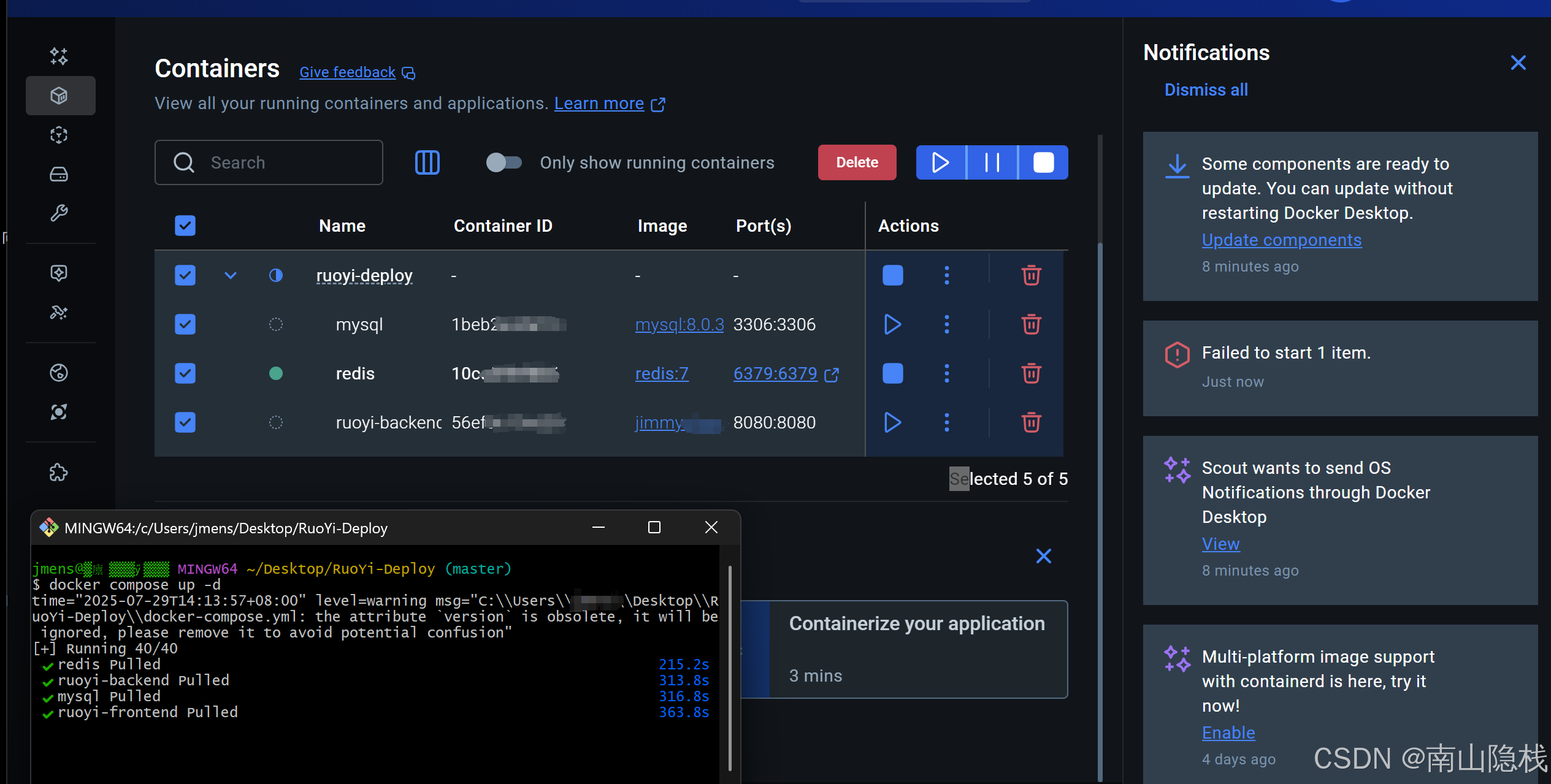Image resolution: width=1551 pixels, height=784 pixels.
Task: Open the ruoyi-deploy stack name link
Action: pos(364,276)
